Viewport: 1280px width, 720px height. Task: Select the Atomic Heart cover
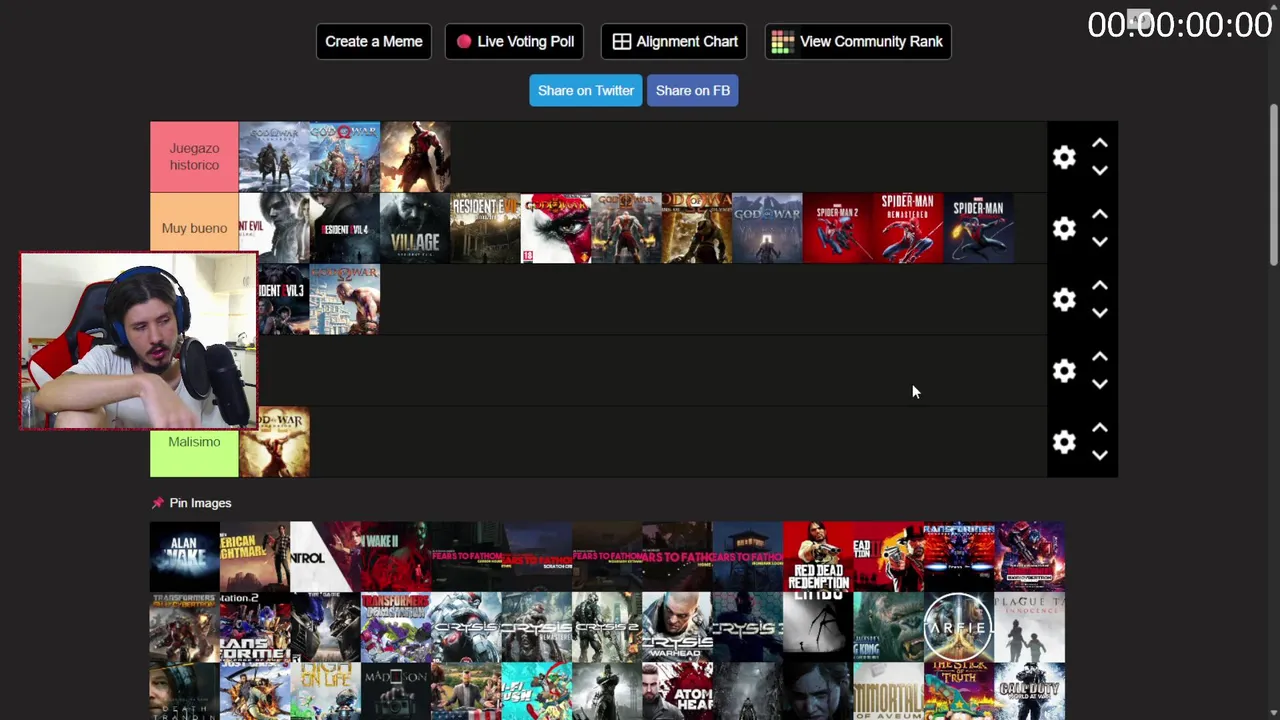point(677,692)
